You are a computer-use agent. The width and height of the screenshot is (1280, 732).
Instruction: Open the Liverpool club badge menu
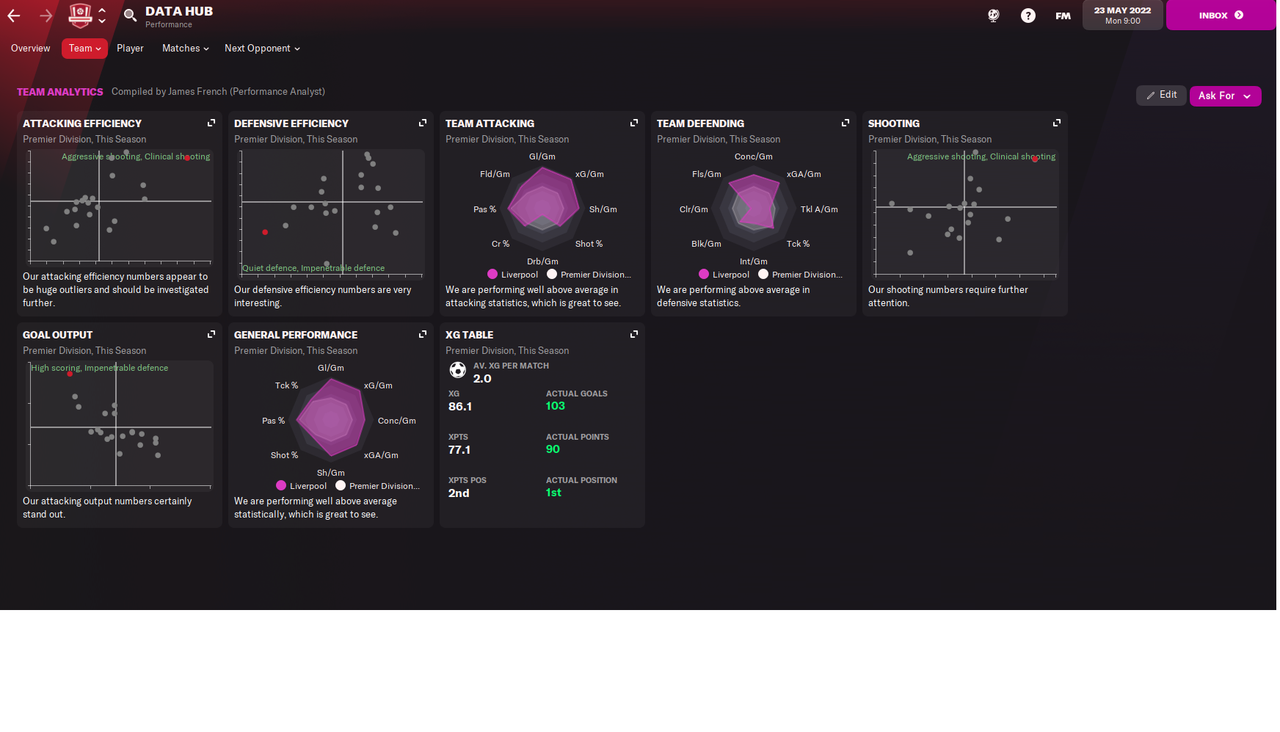pyautogui.click(x=80, y=15)
